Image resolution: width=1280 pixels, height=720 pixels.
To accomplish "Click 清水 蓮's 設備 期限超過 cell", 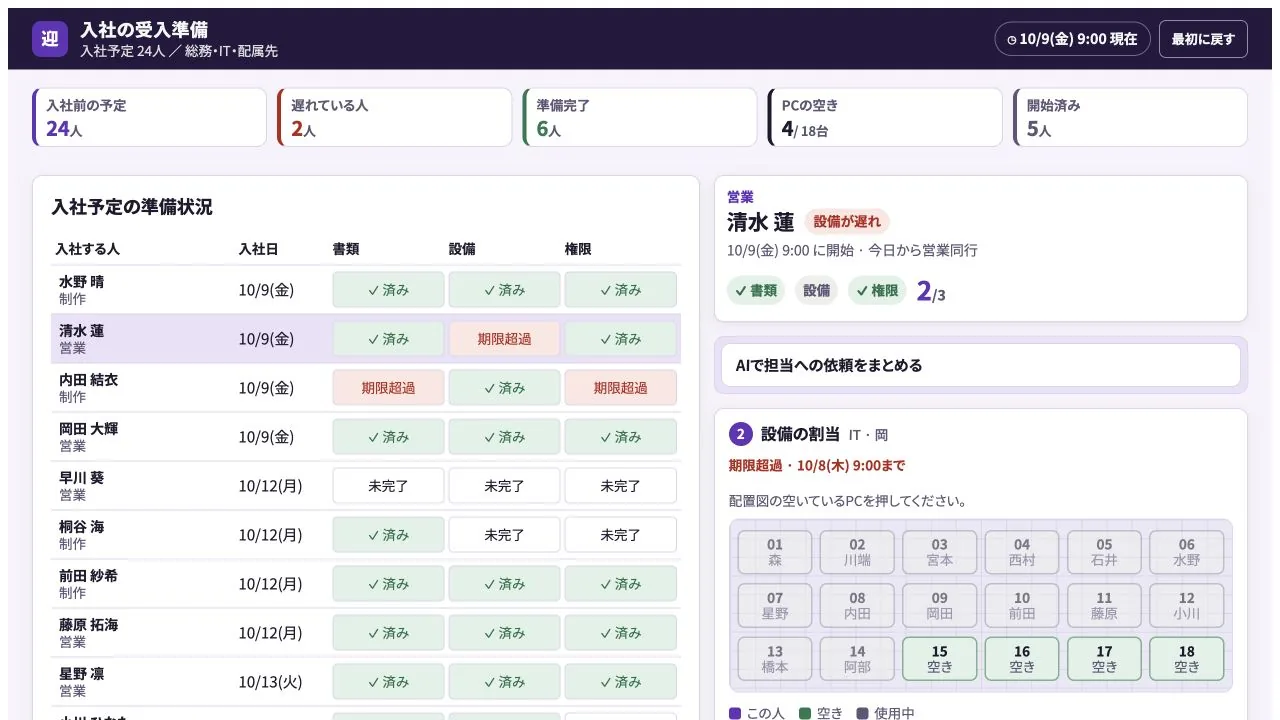I will tap(504, 339).
